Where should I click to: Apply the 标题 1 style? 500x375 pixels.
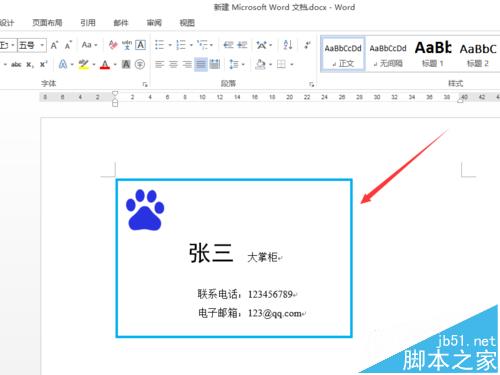[433, 54]
